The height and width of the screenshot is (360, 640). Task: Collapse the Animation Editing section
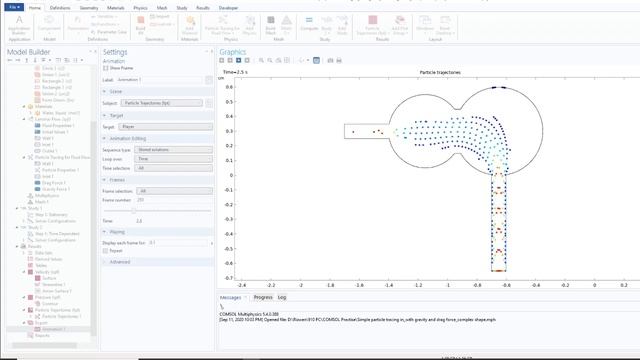tap(104, 138)
